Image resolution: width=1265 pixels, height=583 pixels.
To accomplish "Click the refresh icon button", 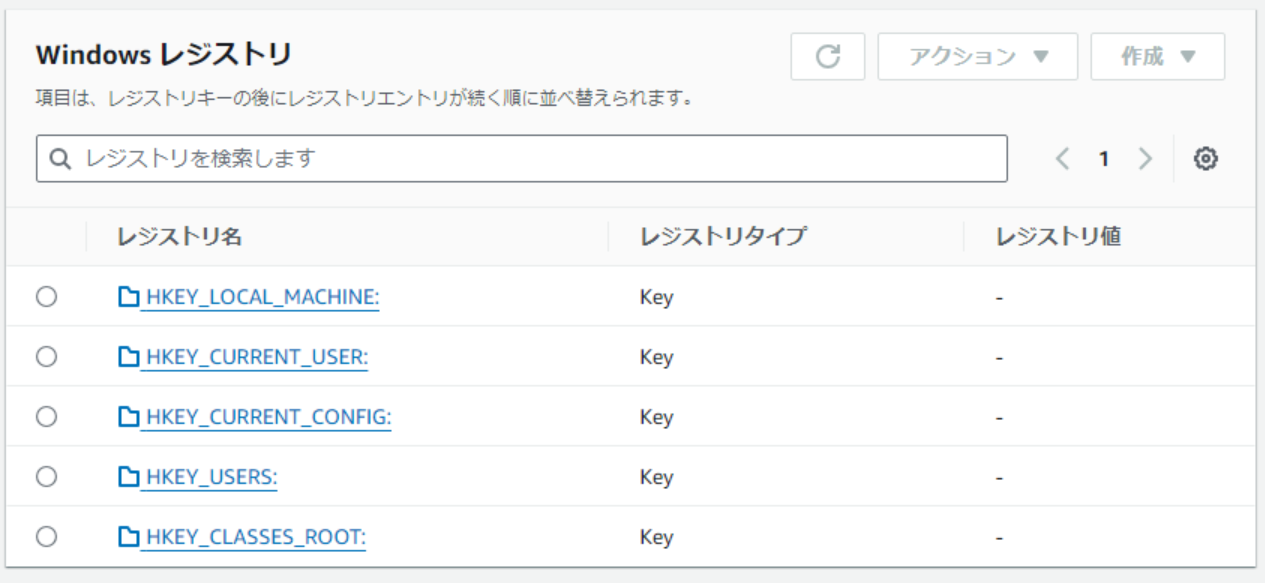I will pos(828,57).
